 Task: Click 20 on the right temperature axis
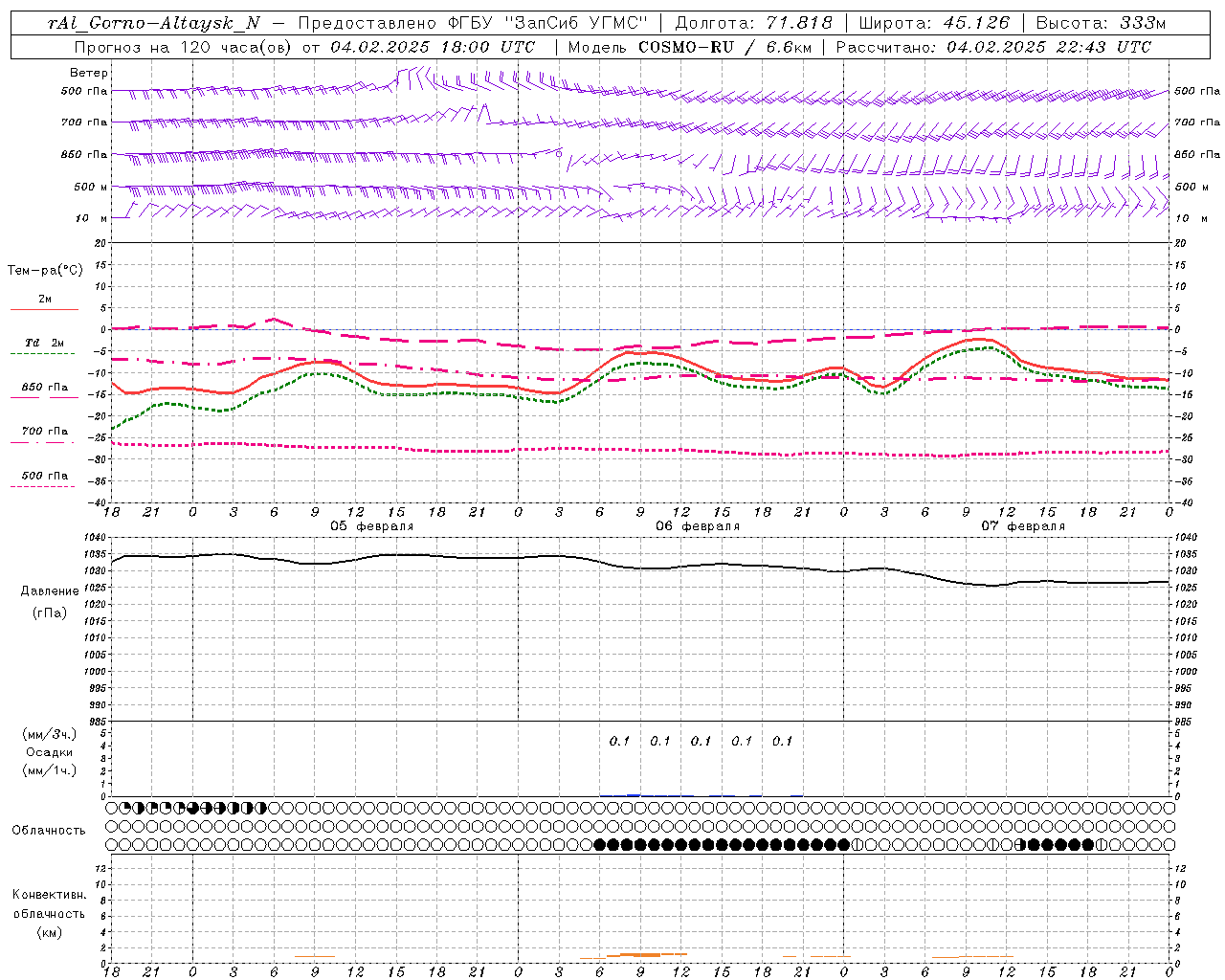click(x=1180, y=243)
